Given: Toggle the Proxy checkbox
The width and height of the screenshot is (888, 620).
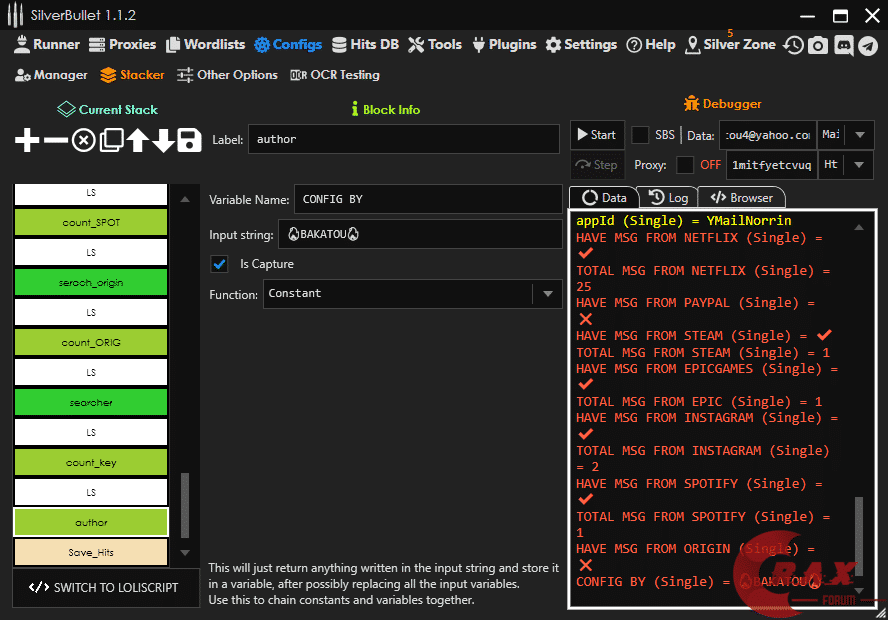Looking at the screenshot, I should point(685,165).
